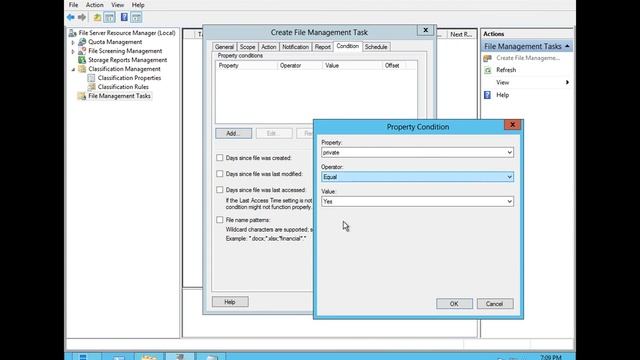Select Classification Rules in the tree
Screen dimensions: 640x360
(x=123, y=87)
